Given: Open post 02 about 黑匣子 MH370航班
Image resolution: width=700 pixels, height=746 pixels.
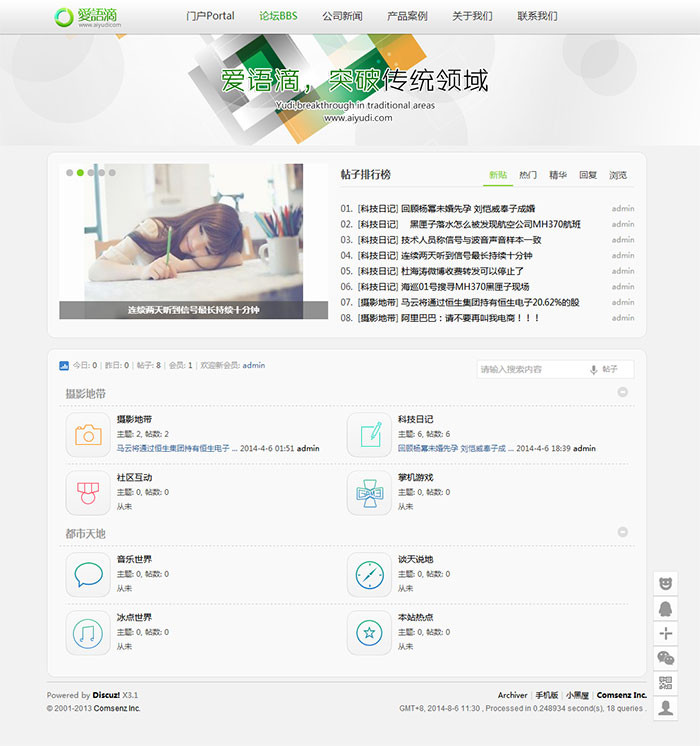Looking at the screenshot, I should point(495,224).
